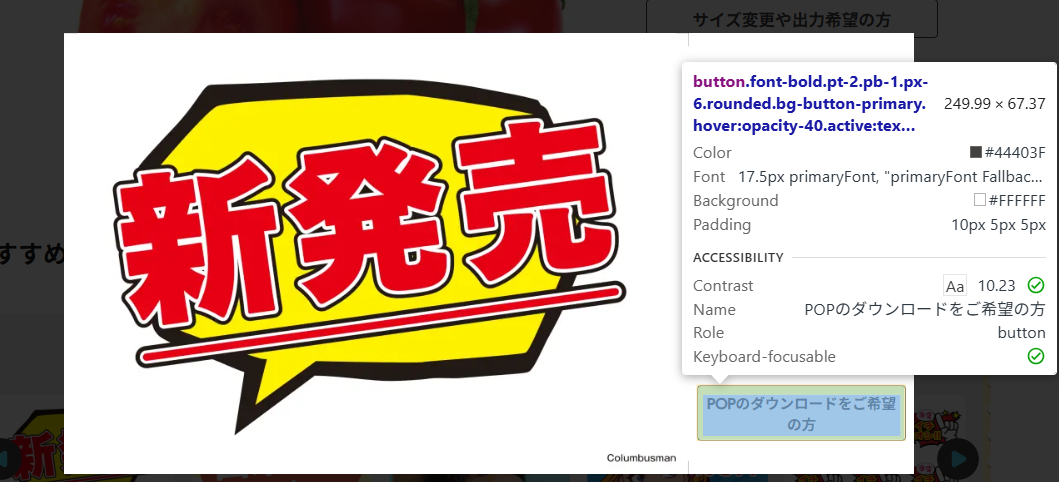1059x482 pixels.
Task: Click the dark #44403F color swatch
Action: point(976,153)
